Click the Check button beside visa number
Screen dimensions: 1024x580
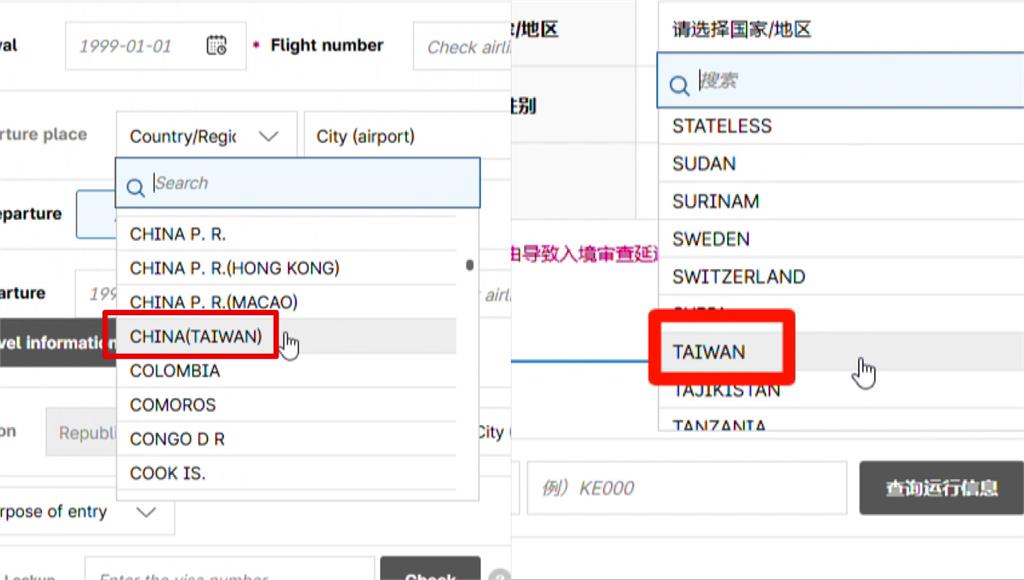[430, 573]
